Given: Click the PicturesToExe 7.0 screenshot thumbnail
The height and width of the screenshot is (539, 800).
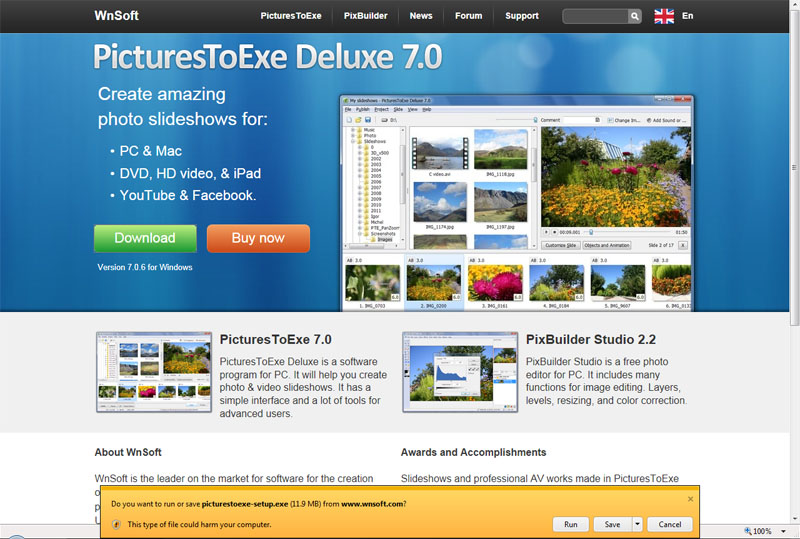Looking at the screenshot, I should 154,372.
